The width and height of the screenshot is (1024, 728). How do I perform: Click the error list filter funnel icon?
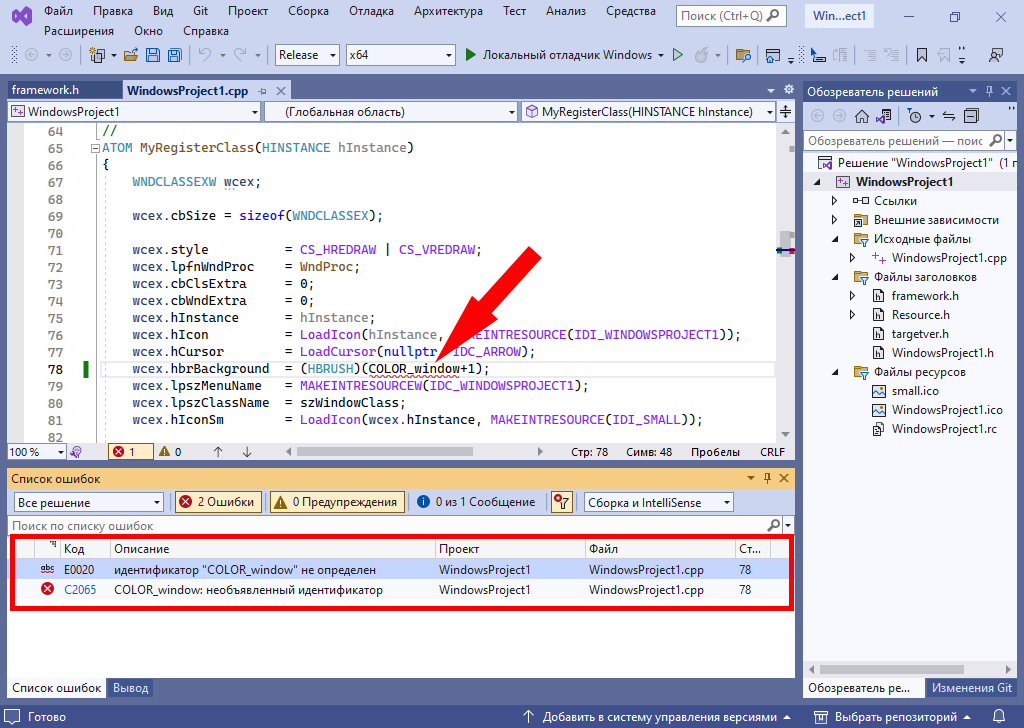coord(562,502)
